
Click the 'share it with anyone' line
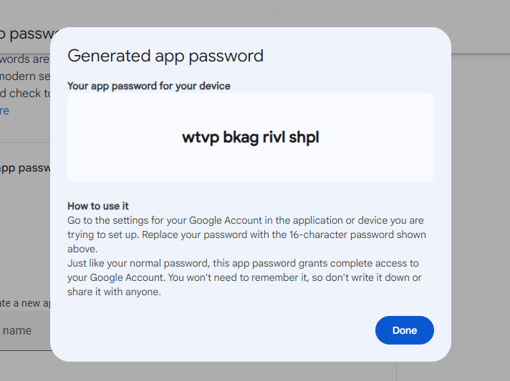[x=114, y=292]
